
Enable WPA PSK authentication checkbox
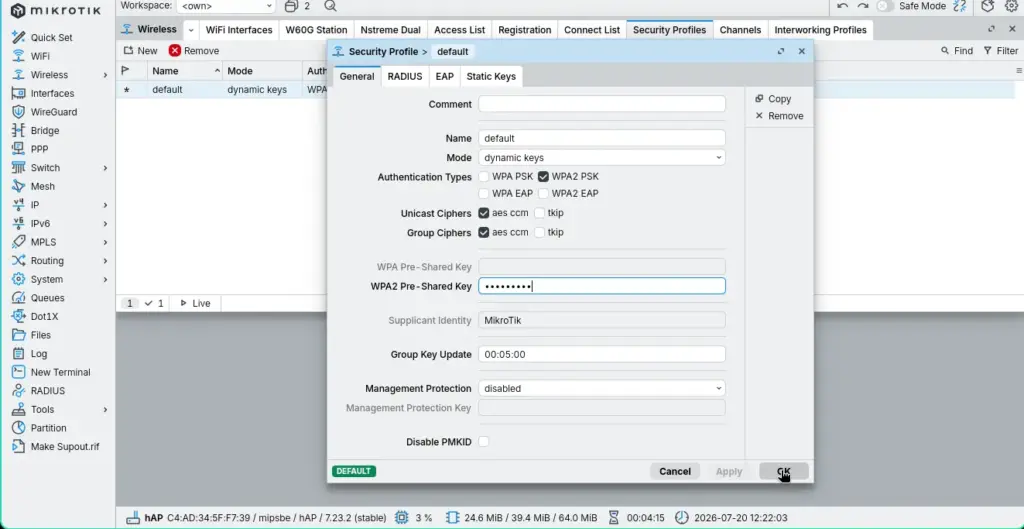483,176
